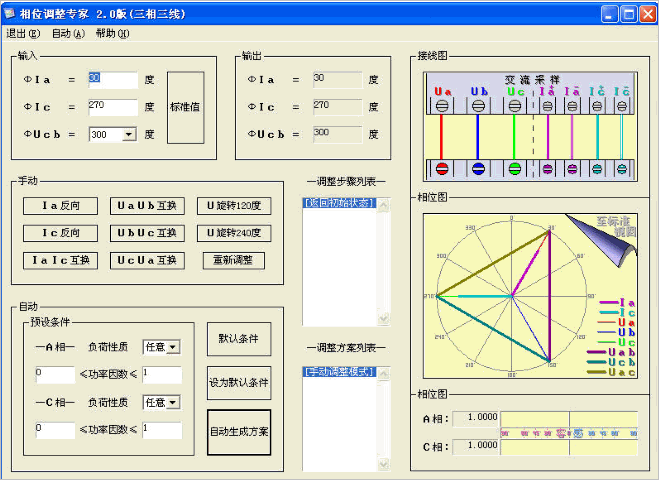The image size is (659, 480).
Task: Click the C相 value field 1.0000
Action: click(x=475, y=446)
